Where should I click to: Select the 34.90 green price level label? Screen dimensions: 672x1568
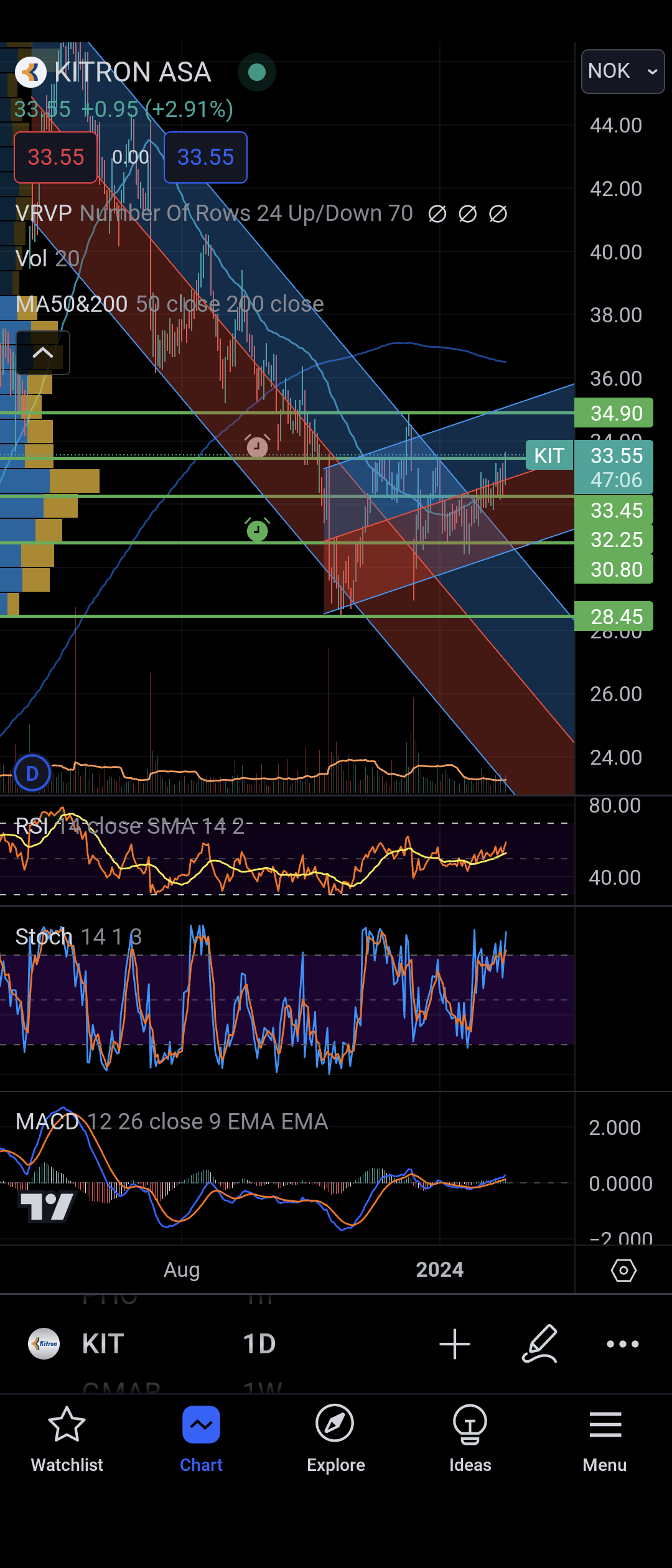615,413
